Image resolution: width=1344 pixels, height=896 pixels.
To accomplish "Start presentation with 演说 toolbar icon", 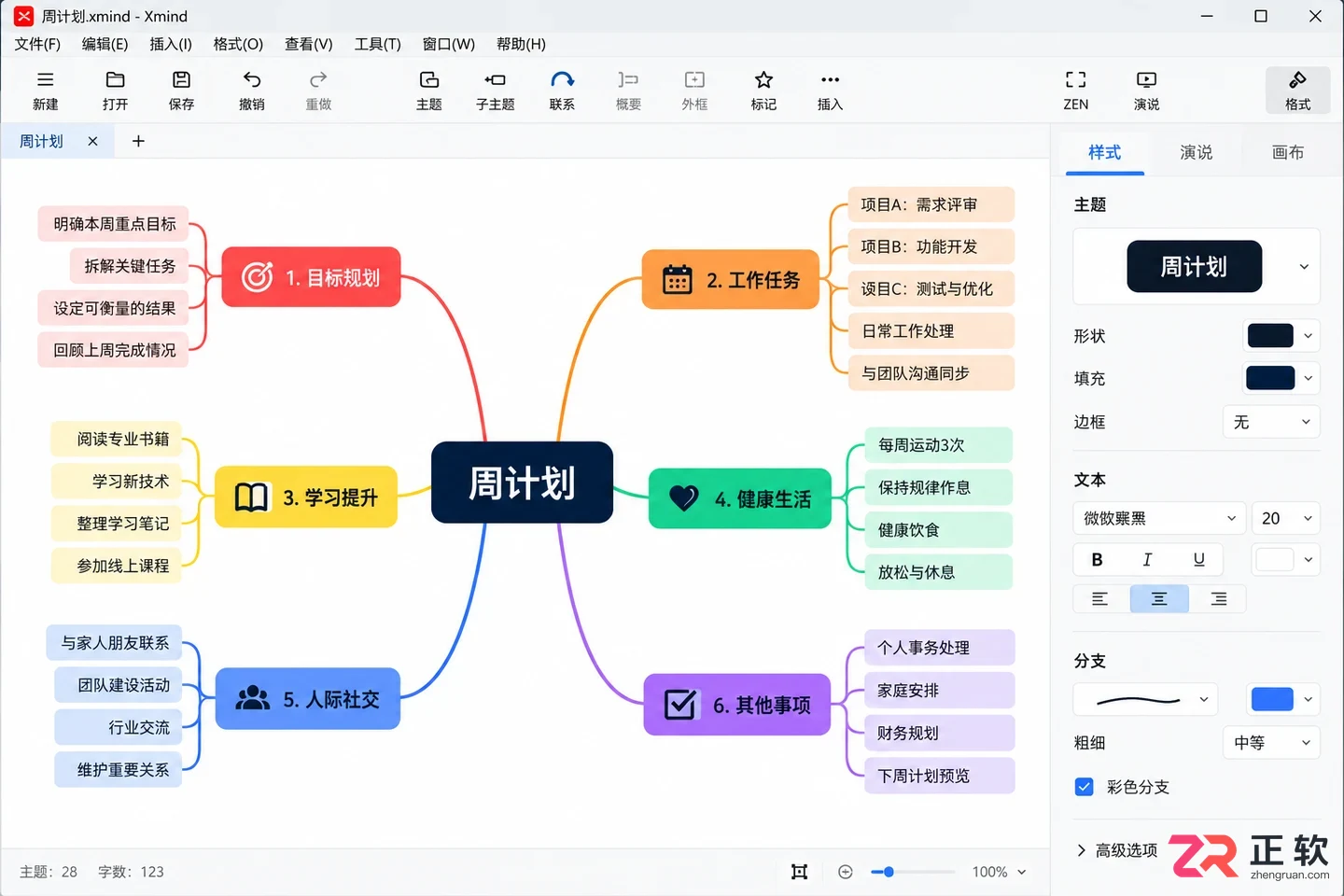I will (1146, 80).
